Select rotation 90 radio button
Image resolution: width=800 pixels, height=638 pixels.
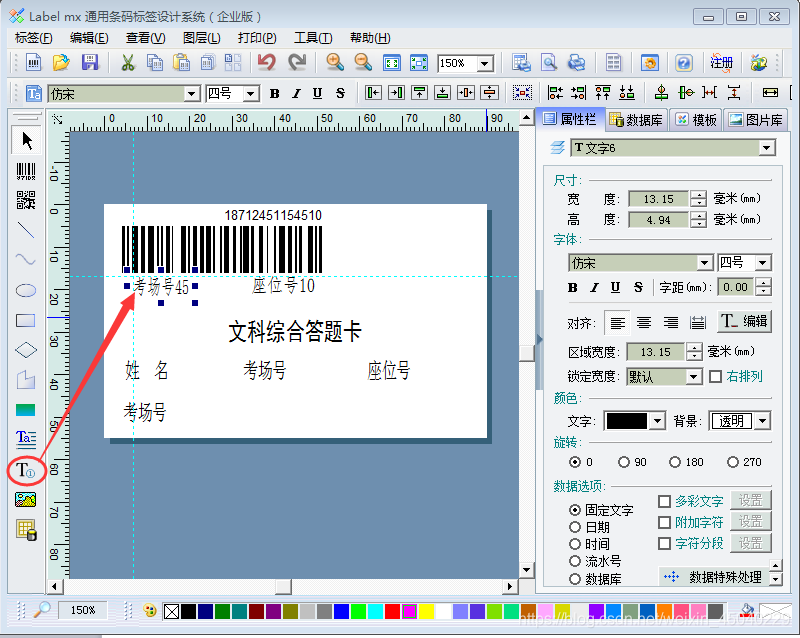[x=624, y=462]
